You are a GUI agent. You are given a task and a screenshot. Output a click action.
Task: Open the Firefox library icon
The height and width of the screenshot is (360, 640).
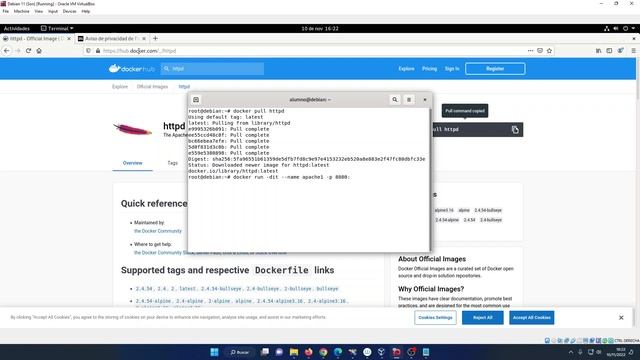(598, 51)
